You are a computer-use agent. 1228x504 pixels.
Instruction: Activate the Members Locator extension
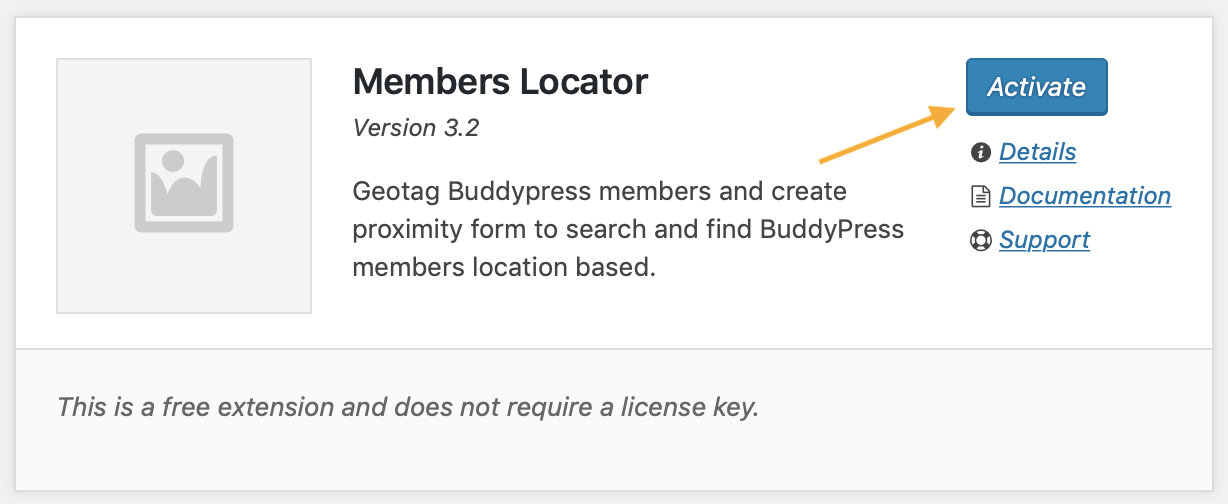pyautogui.click(x=1036, y=87)
